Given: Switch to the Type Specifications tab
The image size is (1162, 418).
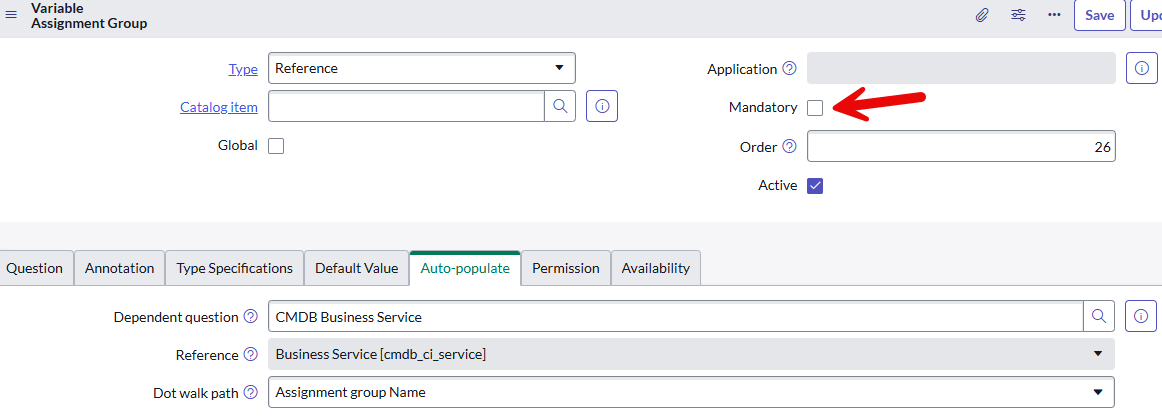Looking at the screenshot, I should click(x=234, y=268).
